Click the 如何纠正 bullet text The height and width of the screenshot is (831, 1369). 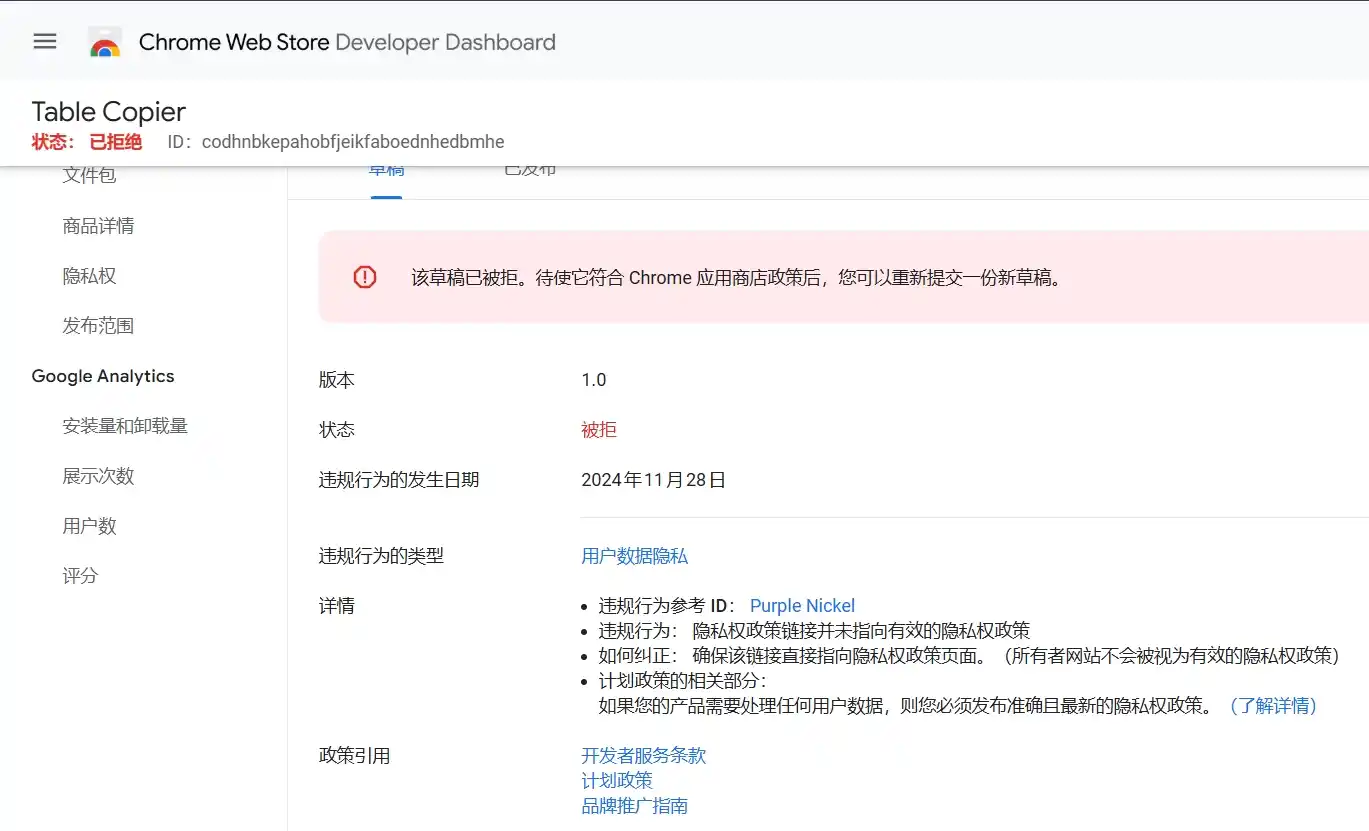(969, 656)
